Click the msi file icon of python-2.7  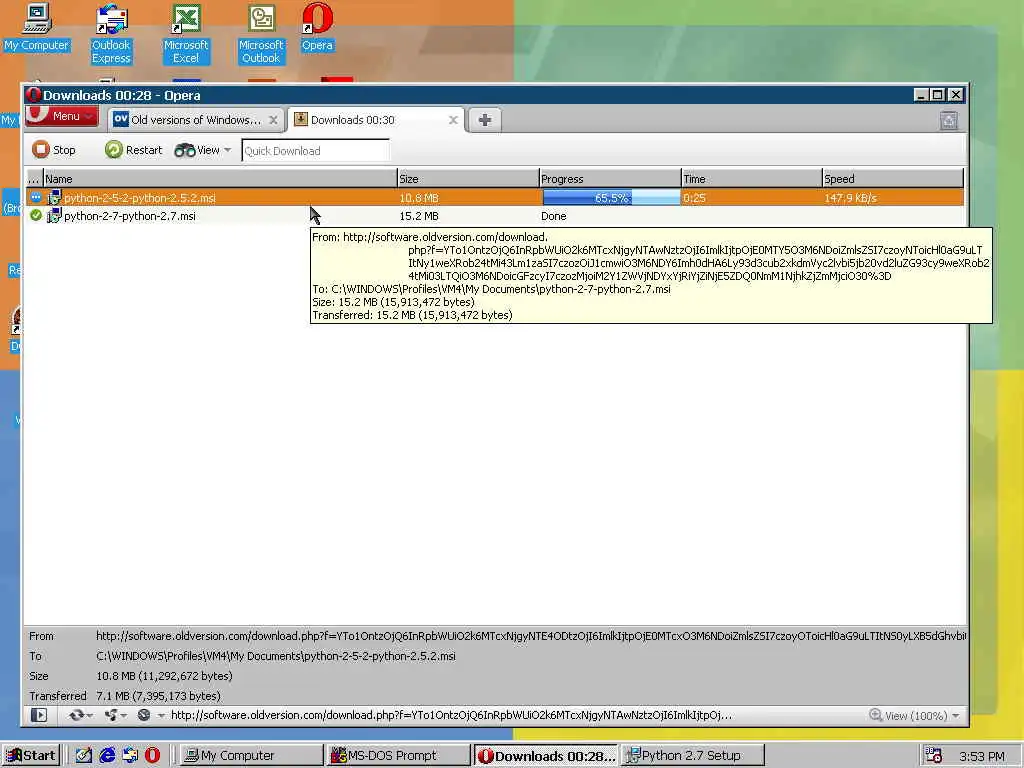tap(54, 216)
